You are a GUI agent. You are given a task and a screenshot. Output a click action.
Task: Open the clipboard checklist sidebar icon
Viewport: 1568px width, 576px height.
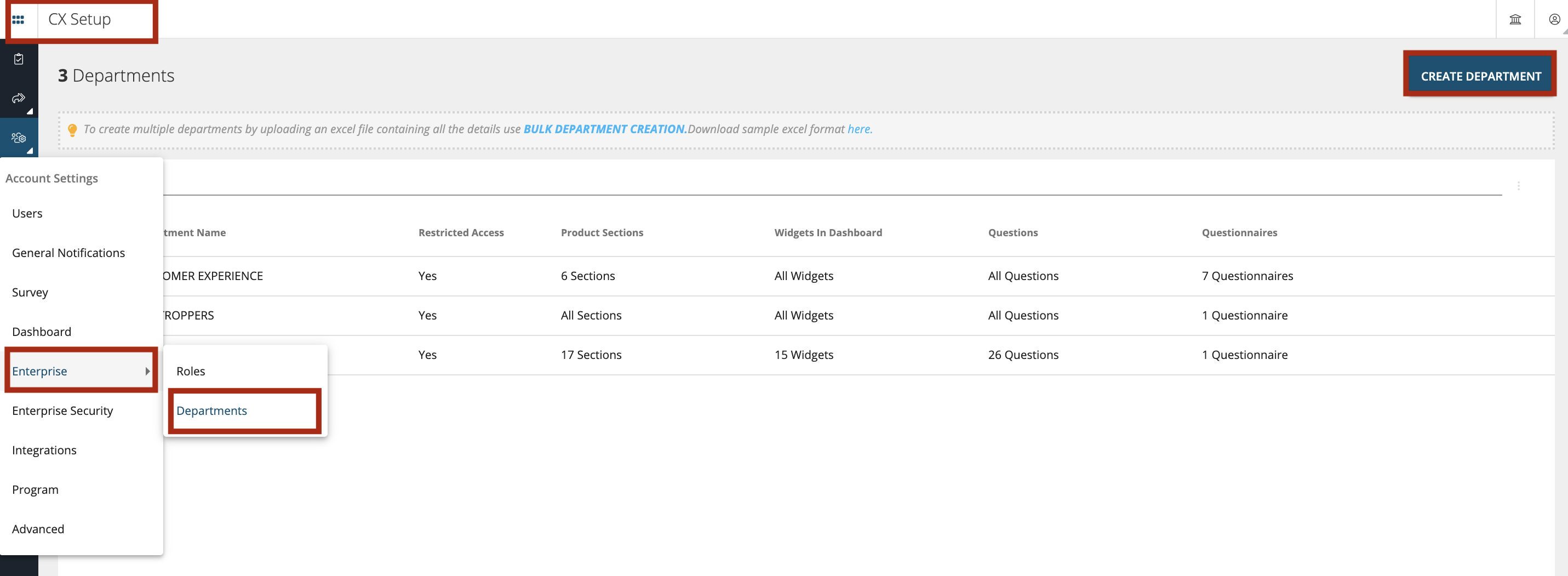[x=19, y=59]
